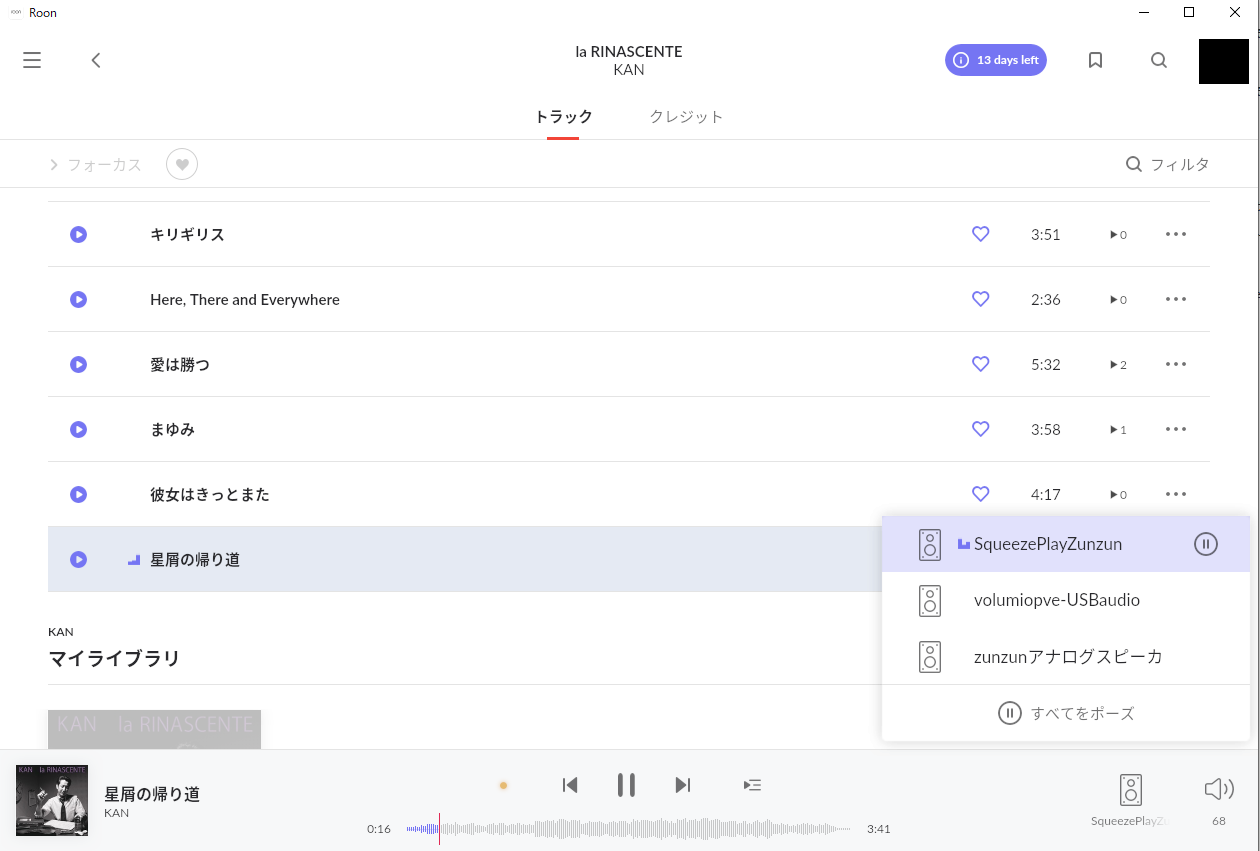
Task: Seek within the waveform progress bar
Action: point(629,829)
